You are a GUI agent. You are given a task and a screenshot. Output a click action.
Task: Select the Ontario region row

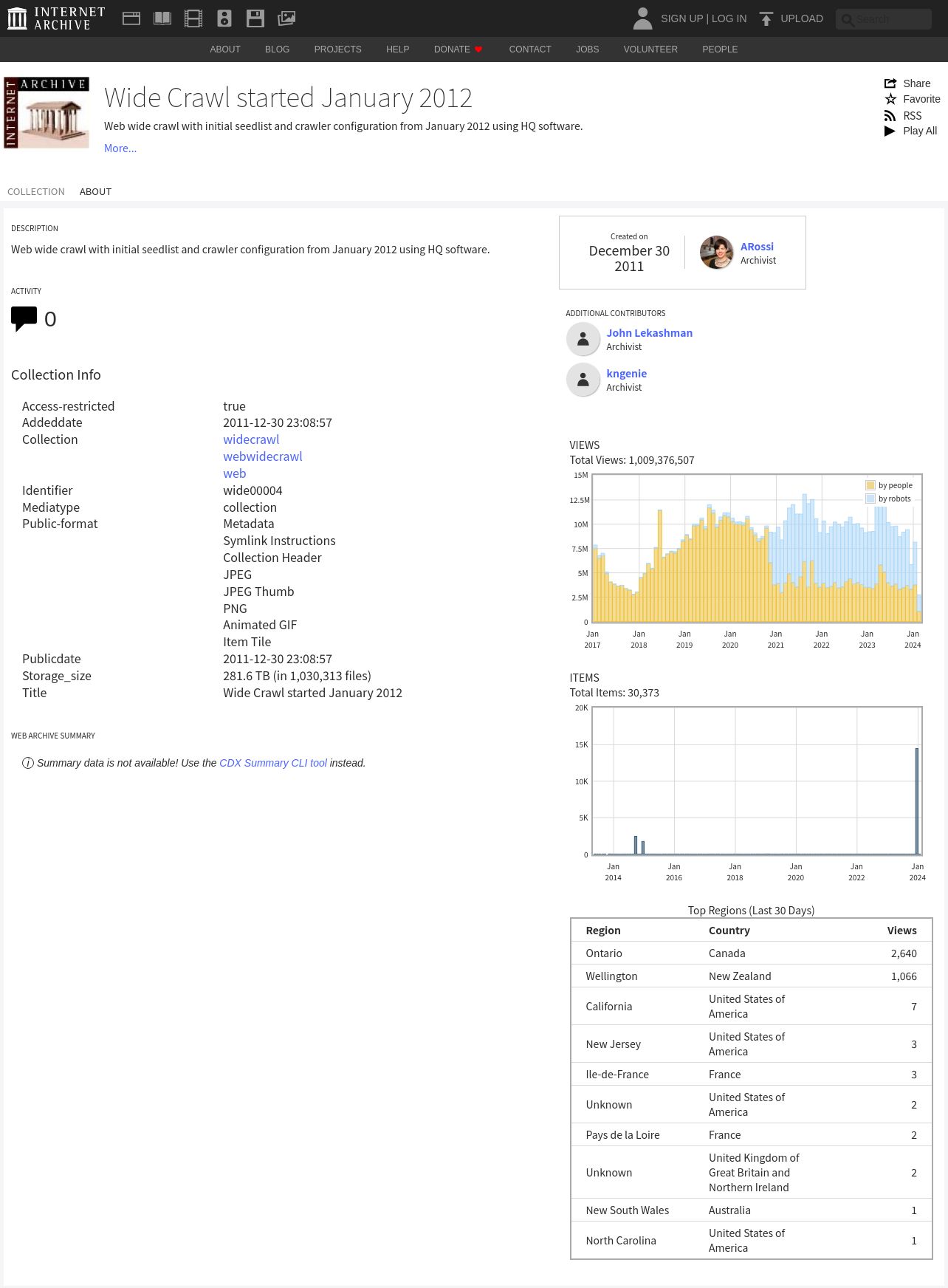(752, 953)
